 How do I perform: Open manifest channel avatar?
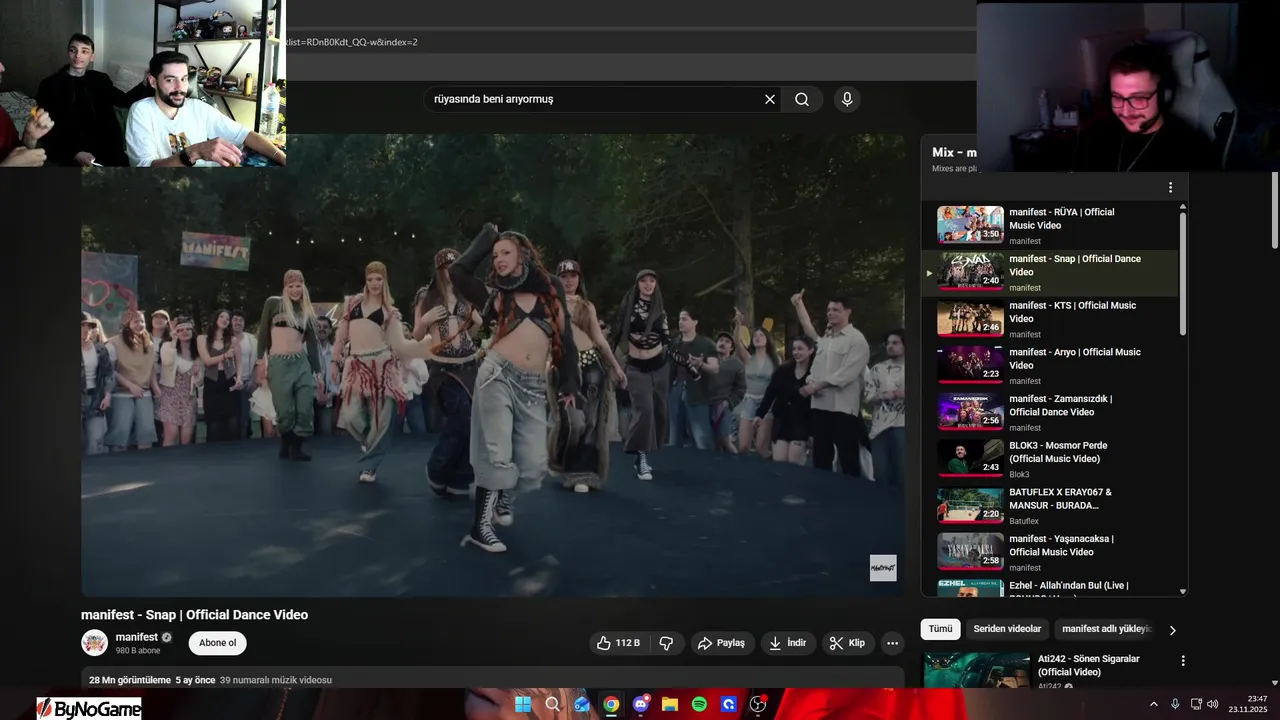(94, 643)
